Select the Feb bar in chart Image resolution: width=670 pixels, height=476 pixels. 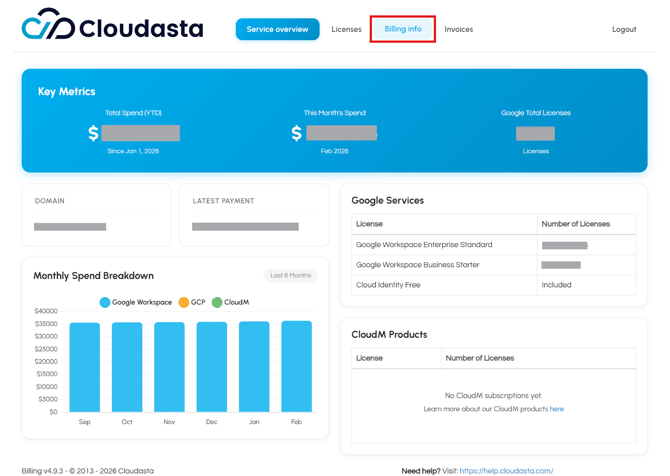pyautogui.click(x=296, y=367)
